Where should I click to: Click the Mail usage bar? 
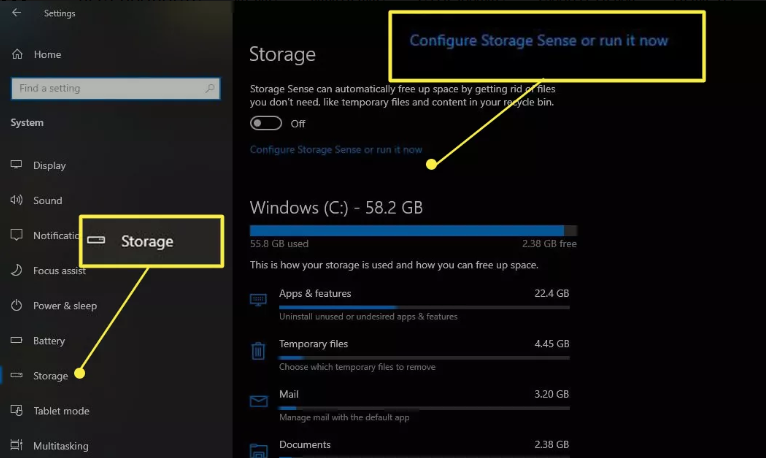coord(424,408)
